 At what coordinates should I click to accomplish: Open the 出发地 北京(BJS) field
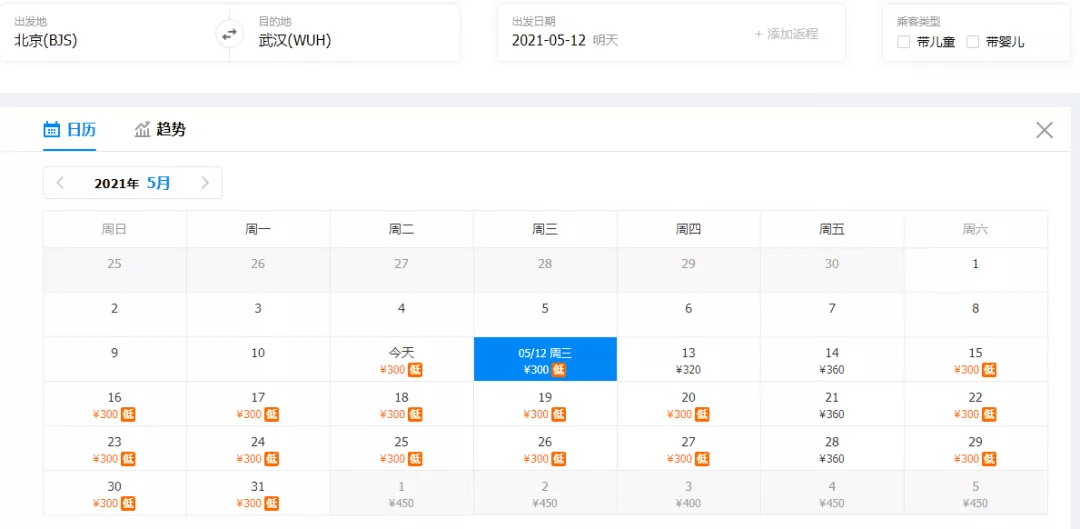(x=114, y=33)
